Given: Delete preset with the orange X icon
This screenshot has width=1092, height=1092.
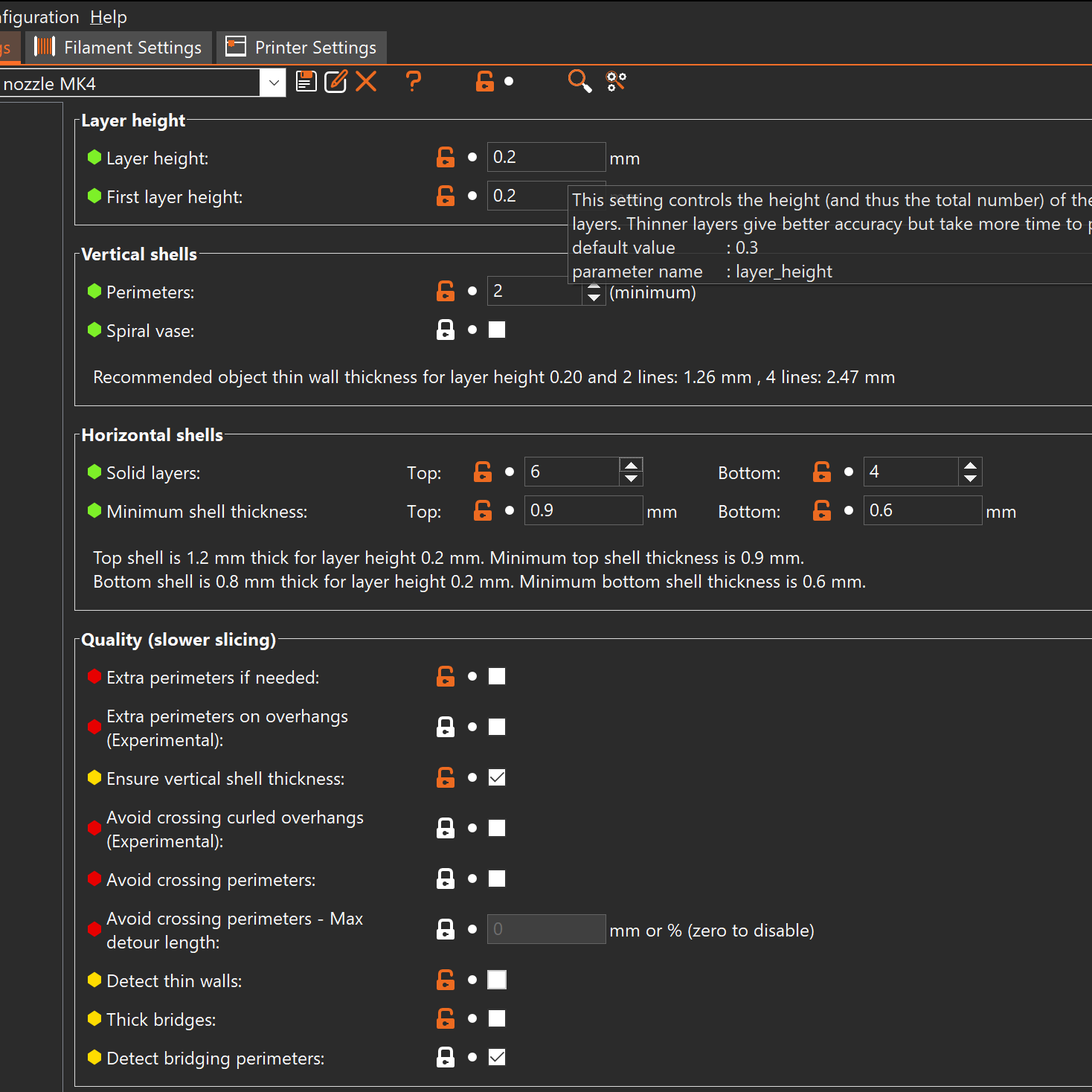Looking at the screenshot, I should pos(366,81).
